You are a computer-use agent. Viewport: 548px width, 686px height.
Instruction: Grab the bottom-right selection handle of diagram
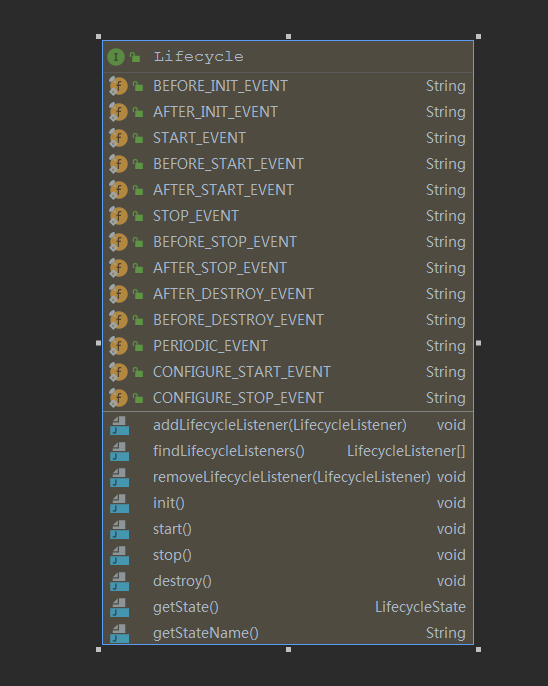pos(478,650)
